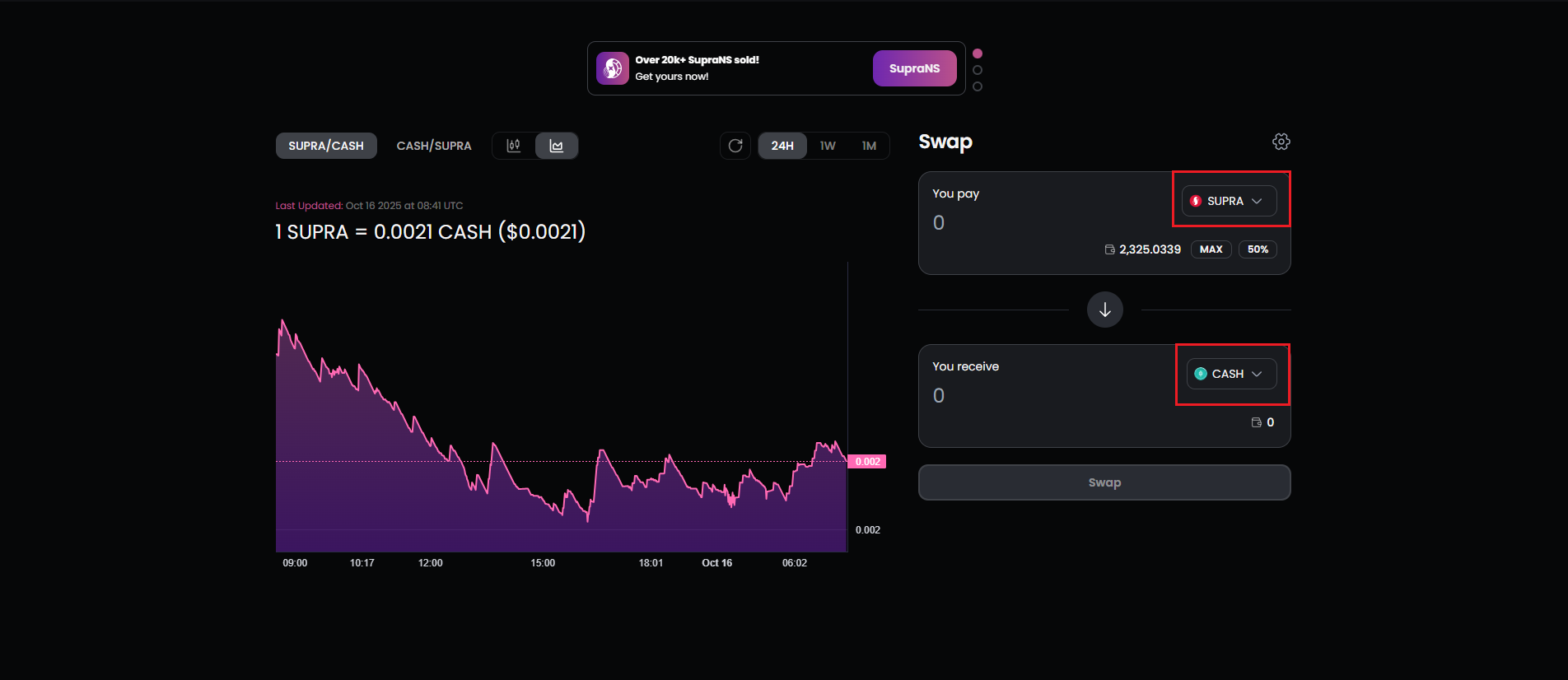Refresh the price chart
The image size is (1568, 680).
pos(735,146)
